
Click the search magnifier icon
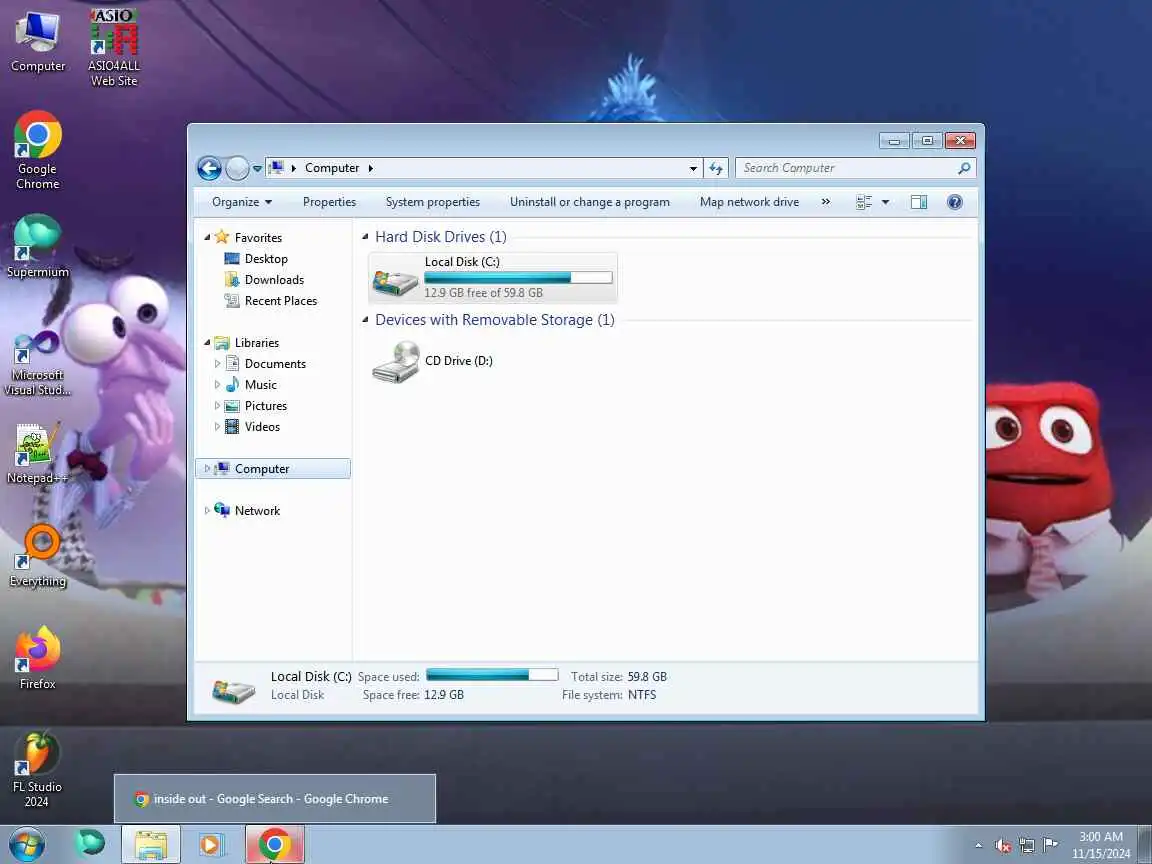pyautogui.click(x=964, y=168)
